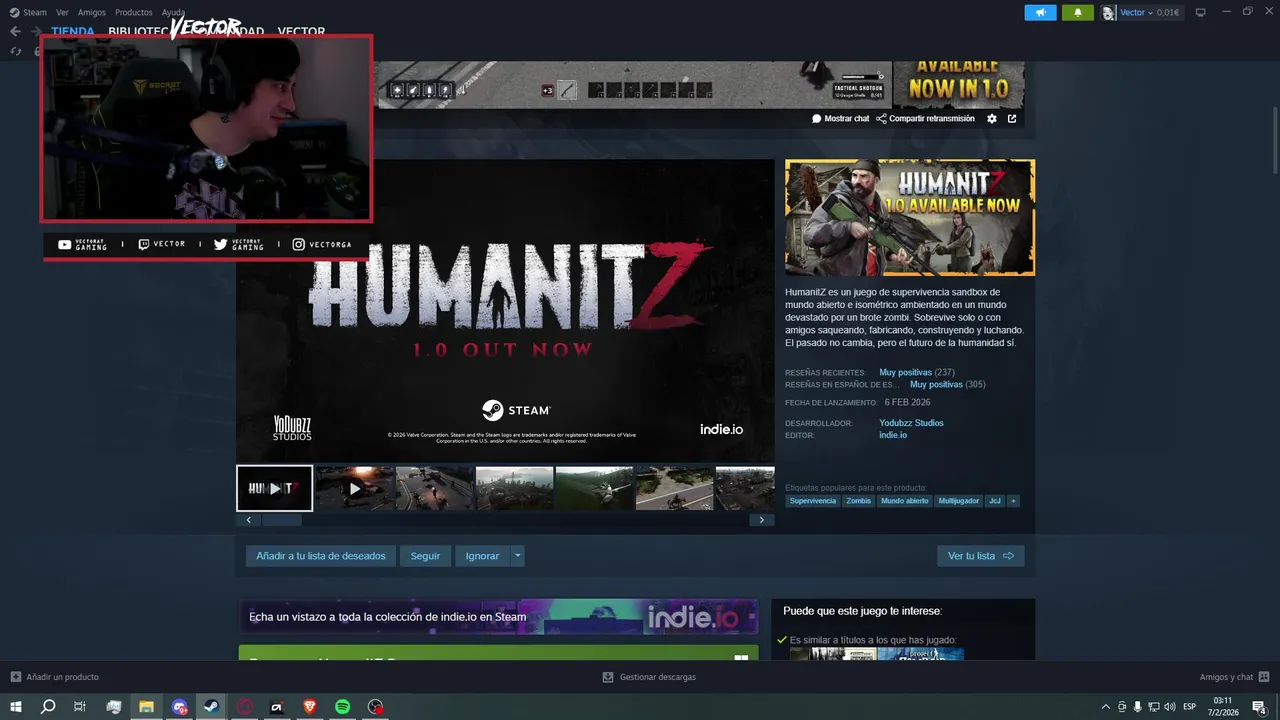Play the trailer video thumbnail
Image resolution: width=1280 pixels, height=720 pixels.
pyautogui.click(x=354, y=488)
